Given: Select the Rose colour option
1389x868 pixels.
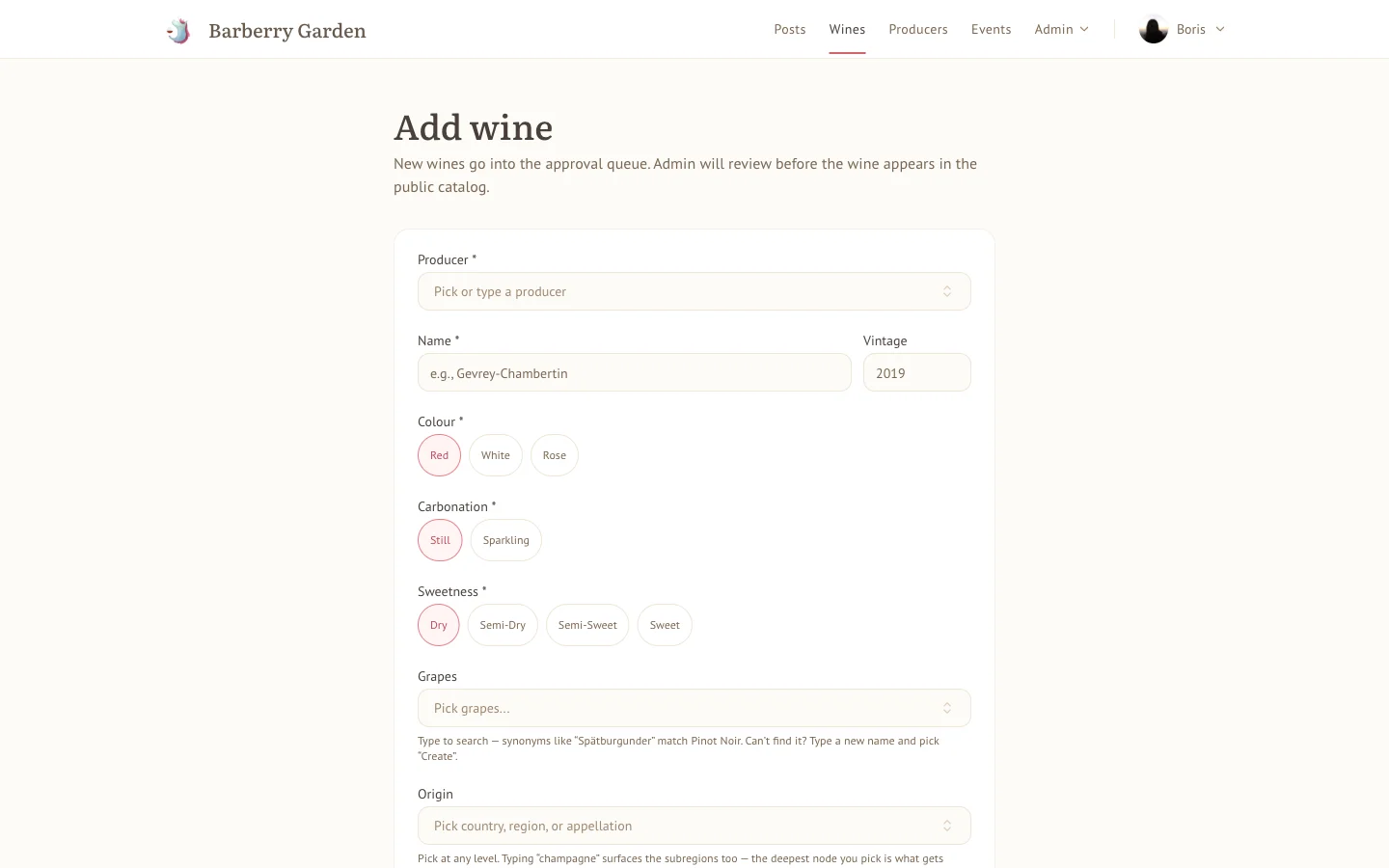Looking at the screenshot, I should click(x=554, y=454).
